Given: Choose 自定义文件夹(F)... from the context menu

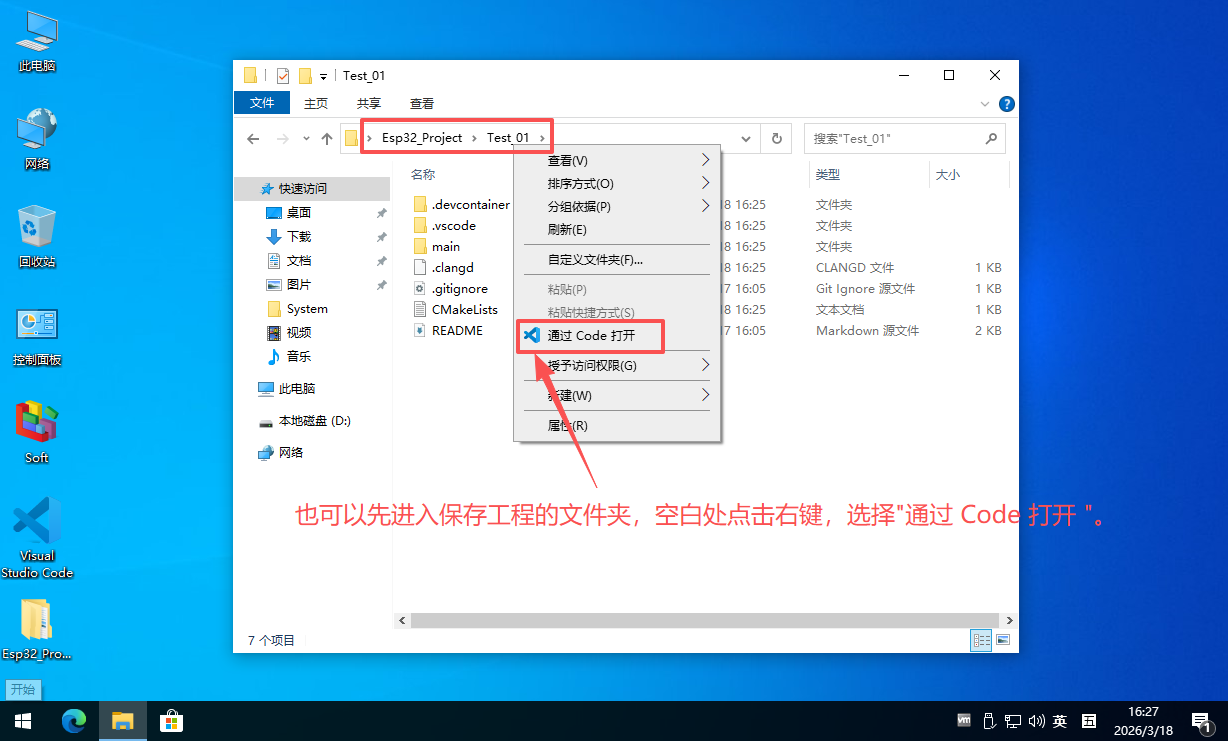Looking at the screenshot, I should (x=616, y=259).
